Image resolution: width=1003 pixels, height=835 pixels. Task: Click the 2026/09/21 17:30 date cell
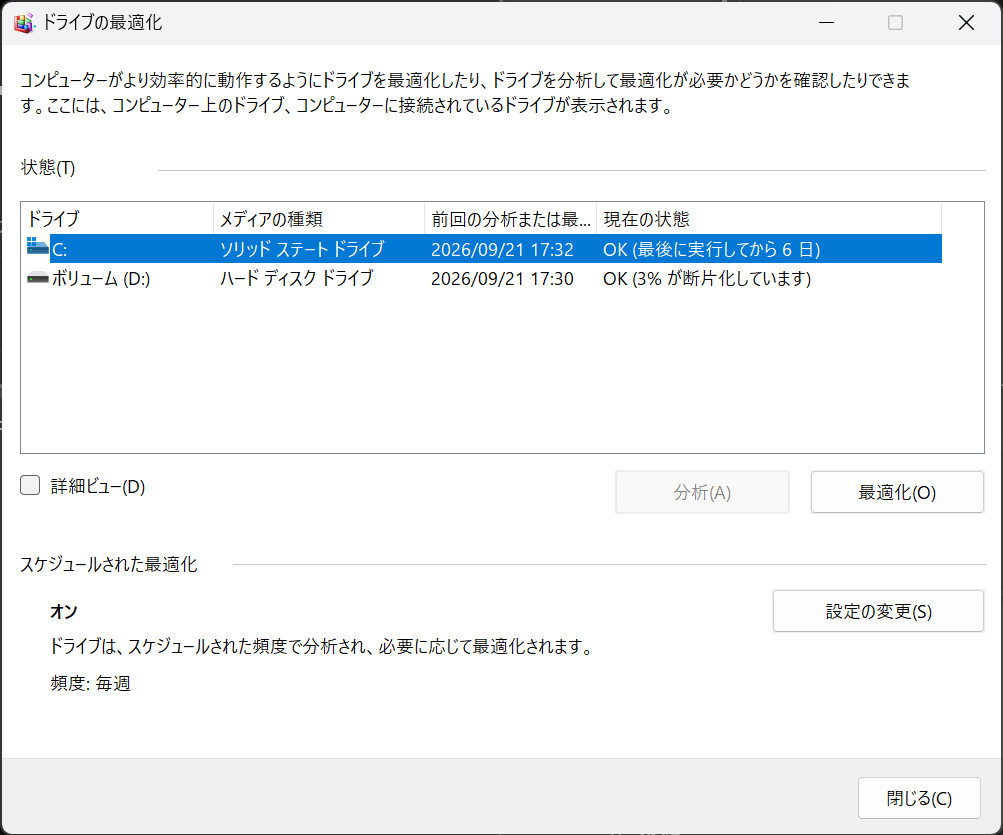(x=502, y=279)
